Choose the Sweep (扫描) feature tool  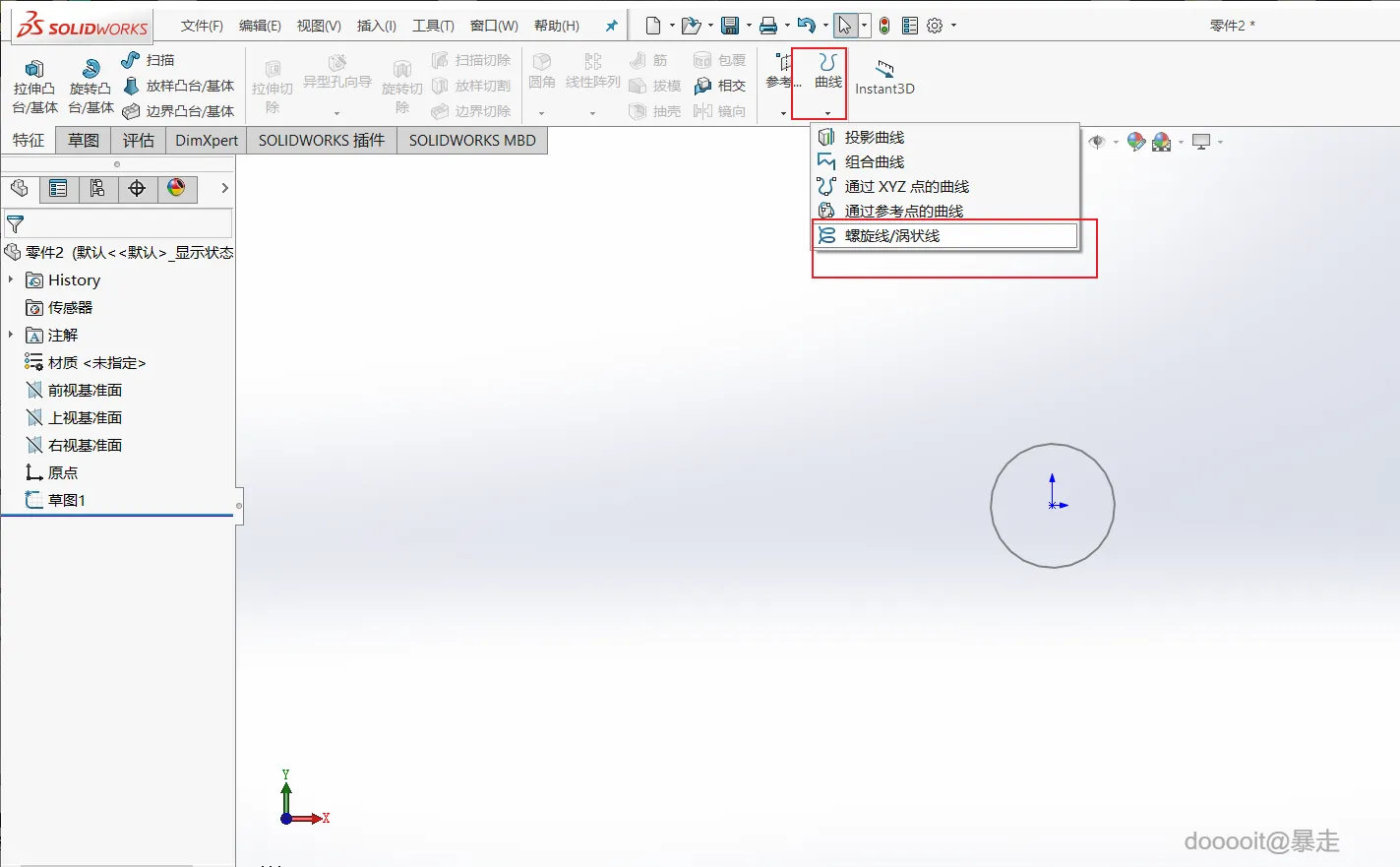click(x=148, y=60)
